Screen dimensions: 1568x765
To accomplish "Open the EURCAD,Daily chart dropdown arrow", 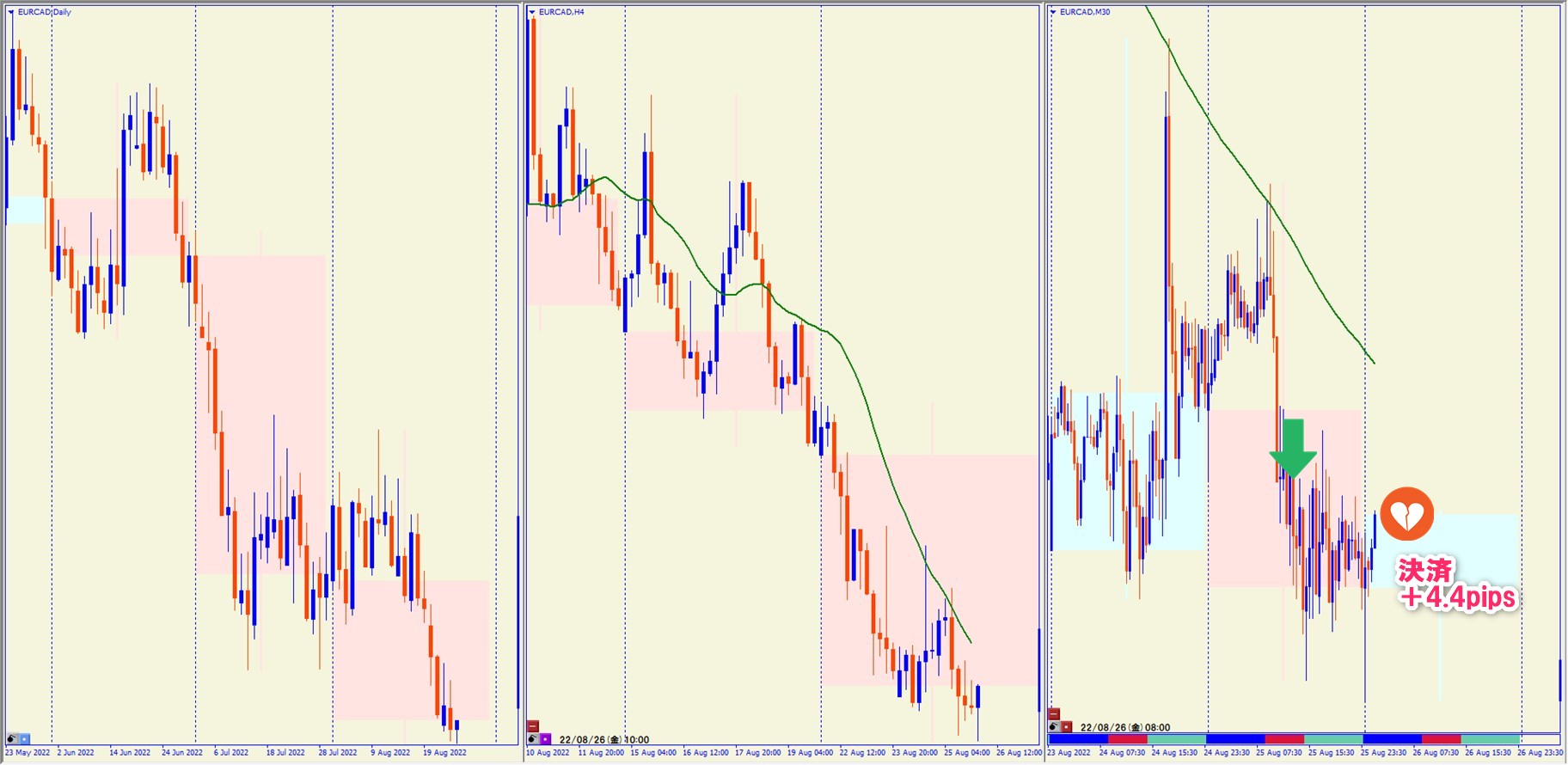I will coord(11,12).
